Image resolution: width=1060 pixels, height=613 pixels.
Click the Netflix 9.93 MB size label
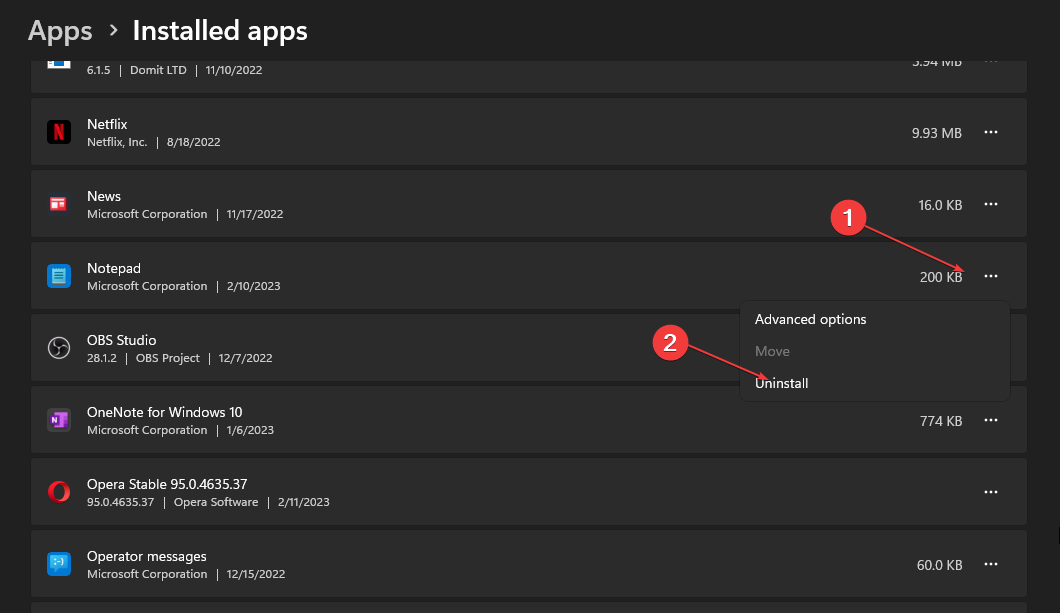937,132
